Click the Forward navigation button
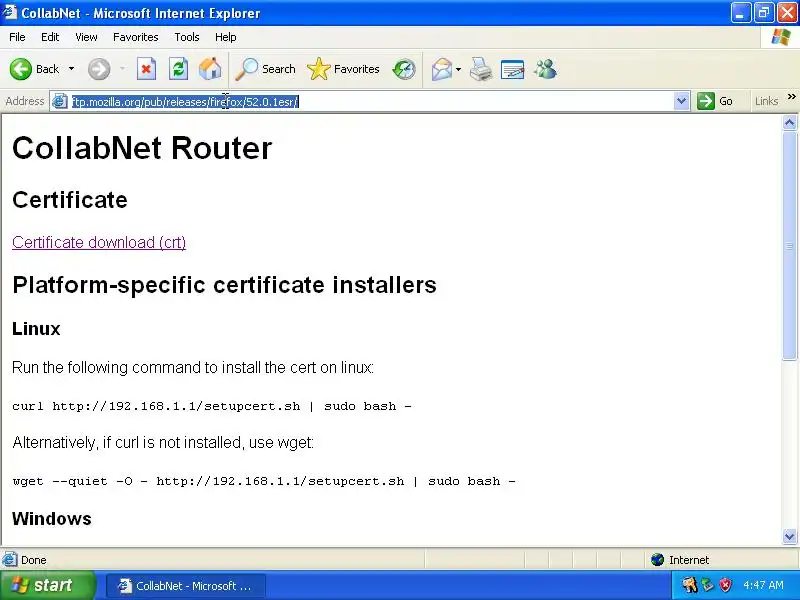The width and height of the screenshot is (800, 600). [99, 69]
